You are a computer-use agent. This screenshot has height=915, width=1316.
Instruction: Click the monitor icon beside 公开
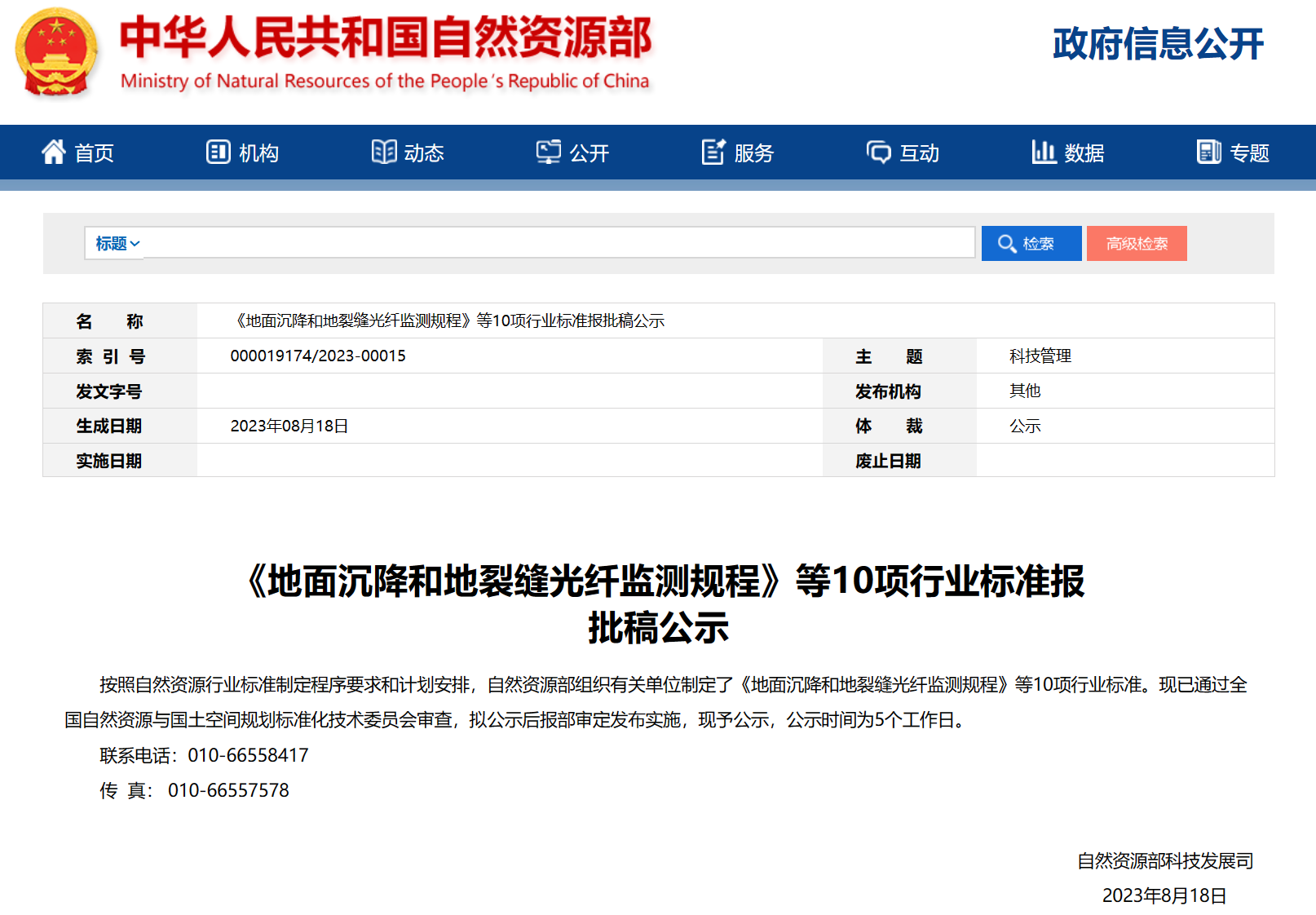(548, 152)
